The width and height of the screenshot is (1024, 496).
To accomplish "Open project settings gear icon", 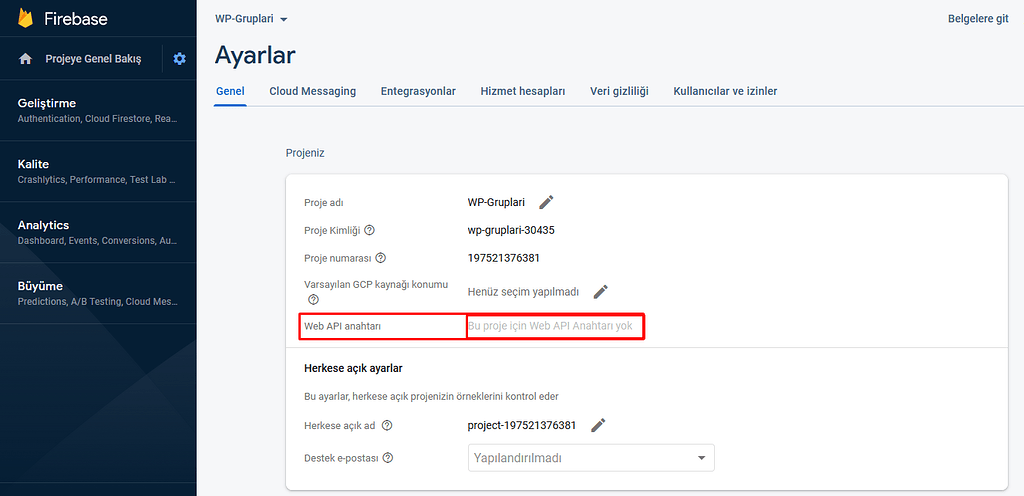I will pos(179,59).
